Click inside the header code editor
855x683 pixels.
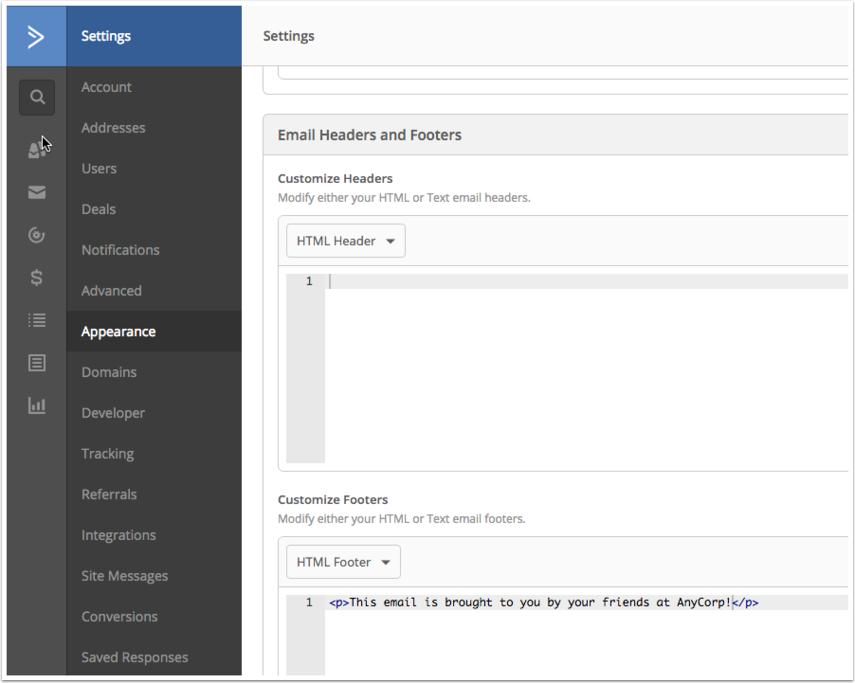[x=586, y=368]
